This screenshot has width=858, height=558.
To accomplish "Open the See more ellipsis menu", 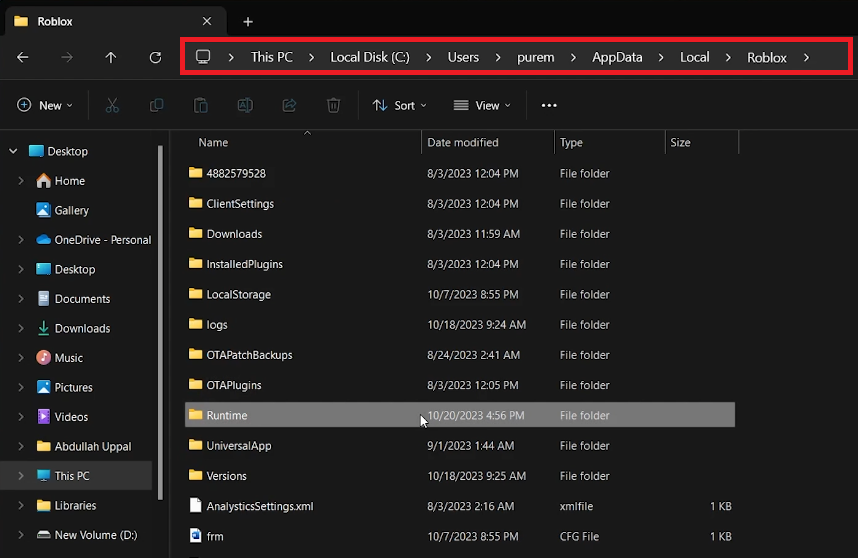I will click(549, 105).
